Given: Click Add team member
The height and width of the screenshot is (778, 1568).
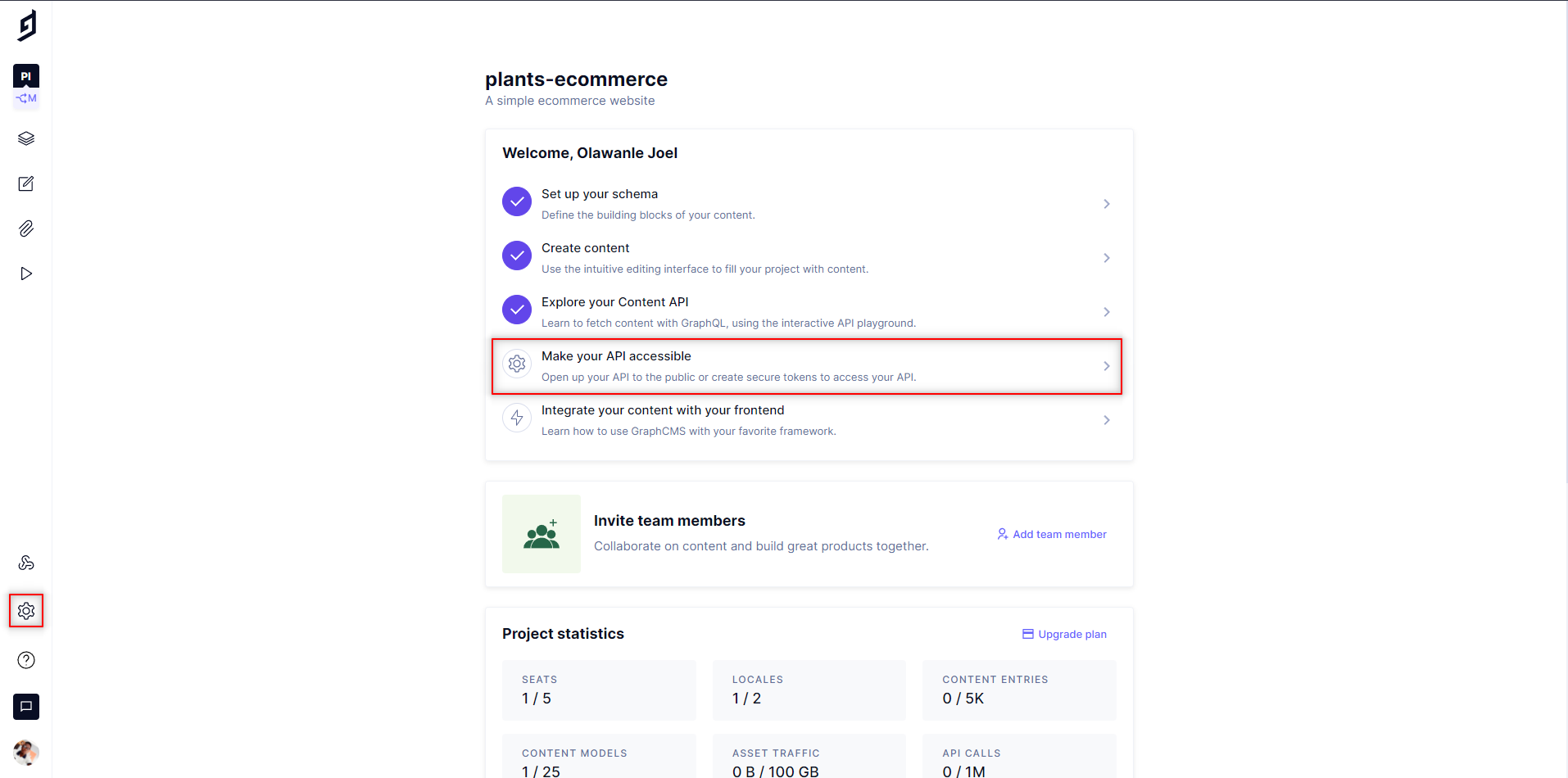Looking at the screenshot, I should point(1052,534).
